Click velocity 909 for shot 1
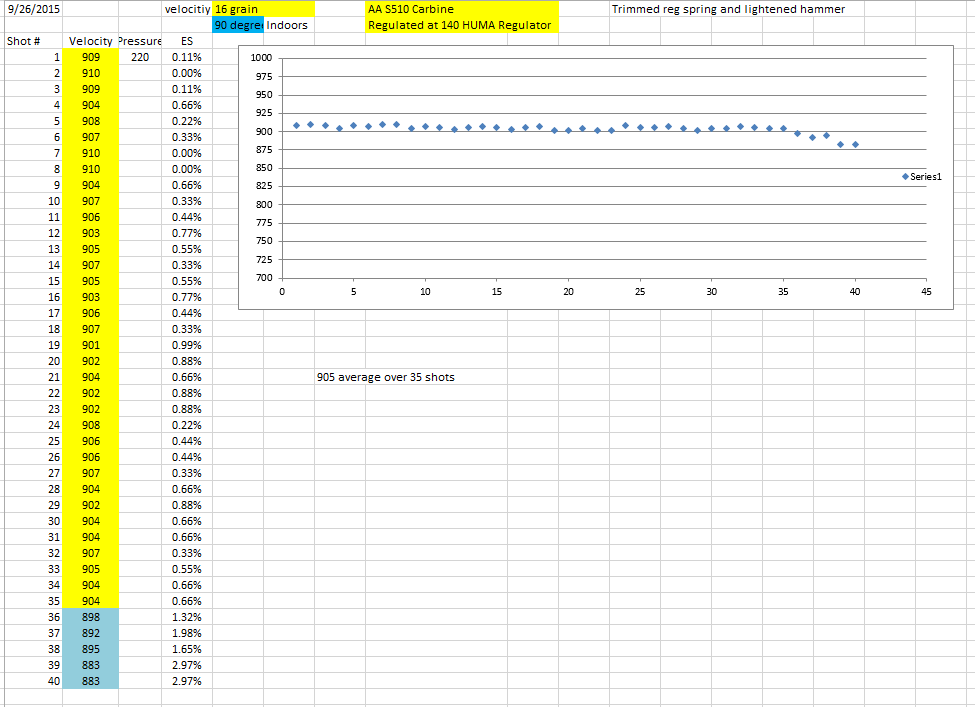The height and width of the screenshot is (707, 975). coord(91,57)
